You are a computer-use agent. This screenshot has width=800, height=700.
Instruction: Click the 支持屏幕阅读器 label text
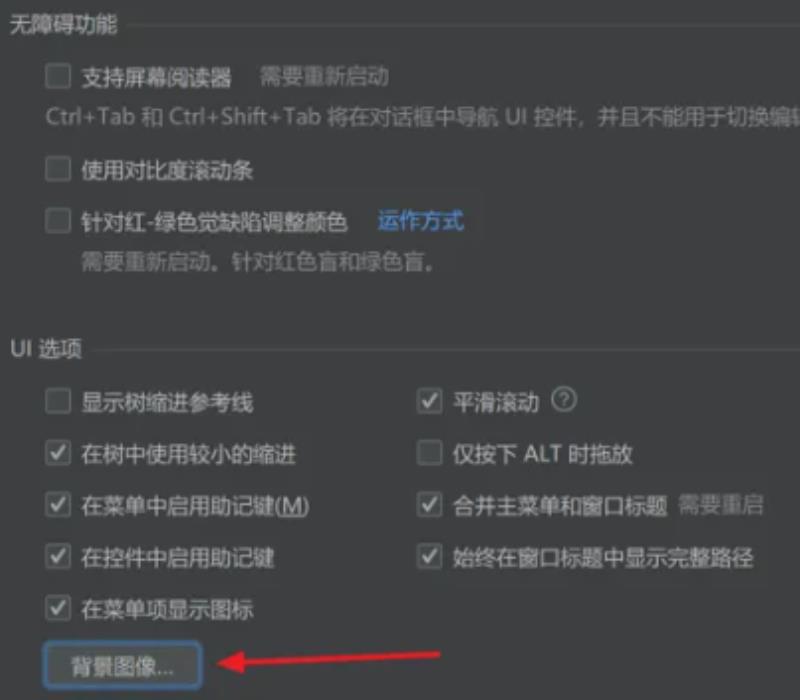pyautogui.click(x=157, y=78)
